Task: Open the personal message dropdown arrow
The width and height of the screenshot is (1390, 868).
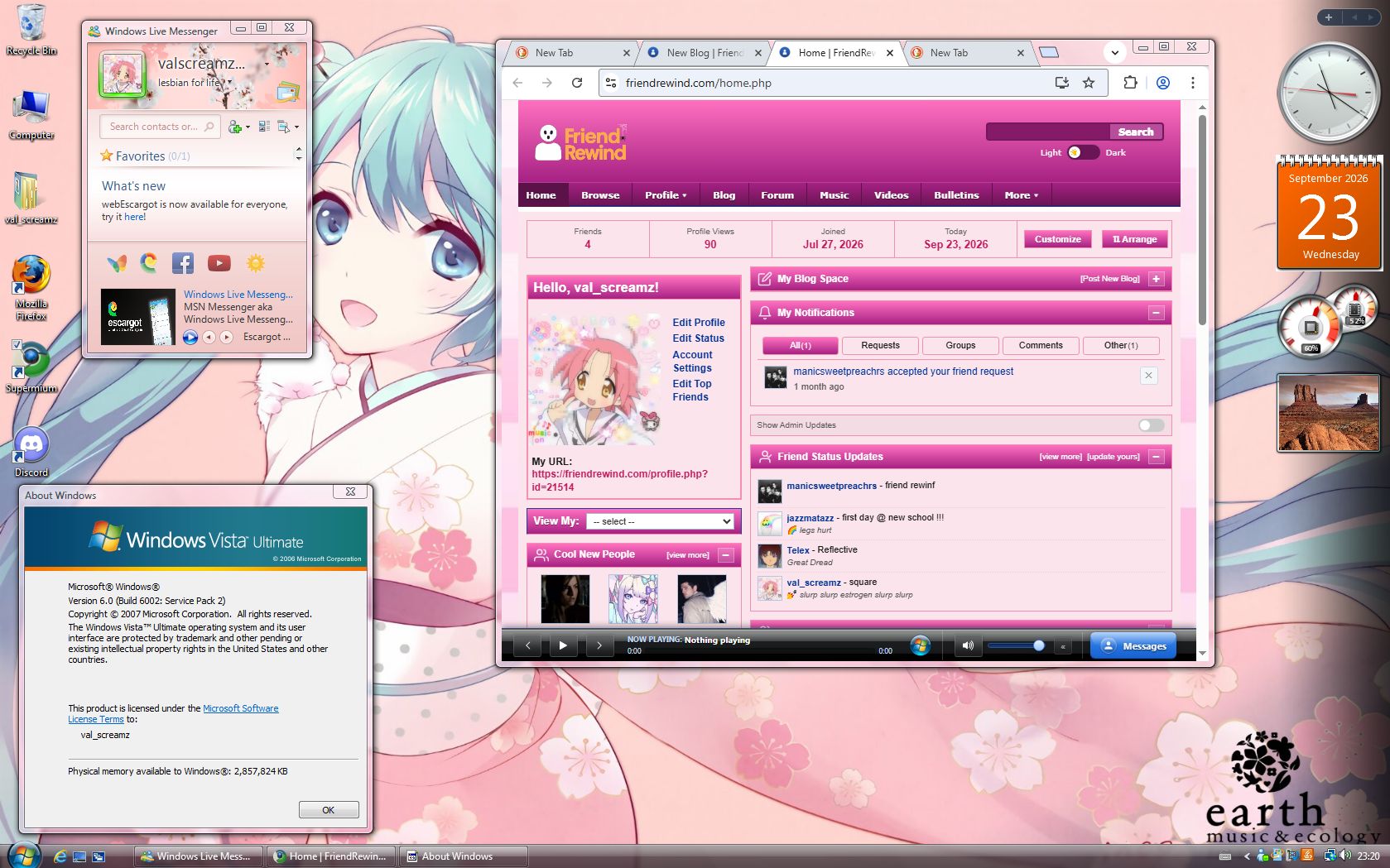Action: [x=229, y=83]
